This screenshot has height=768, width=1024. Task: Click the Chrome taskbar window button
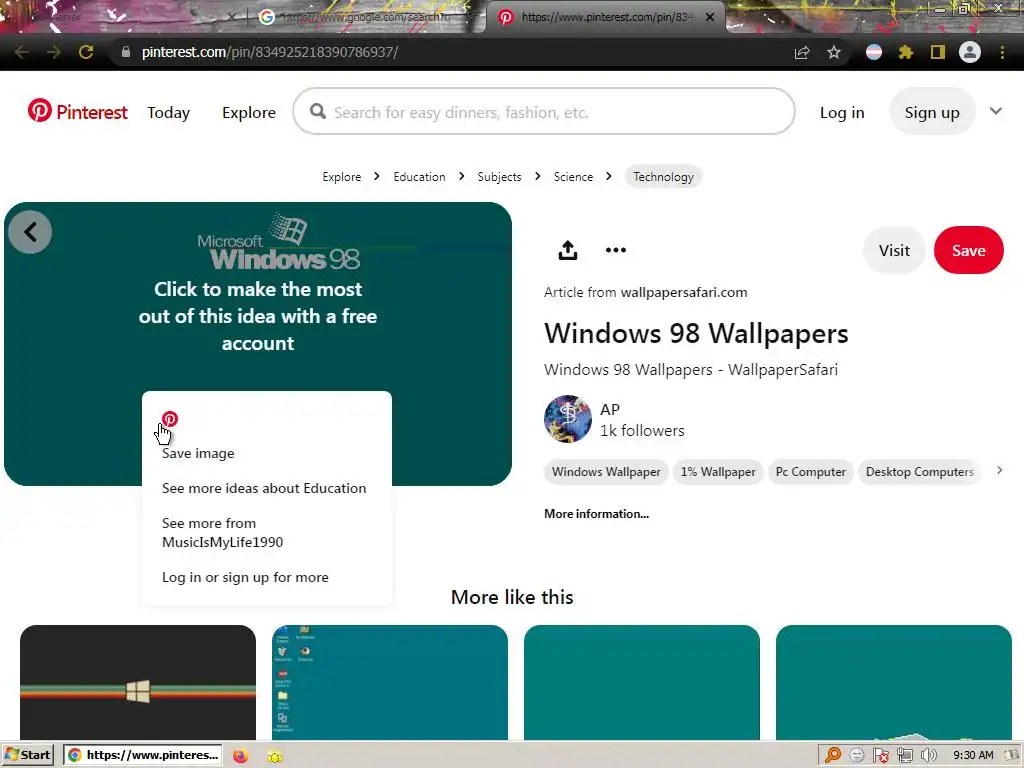point(143,755)
